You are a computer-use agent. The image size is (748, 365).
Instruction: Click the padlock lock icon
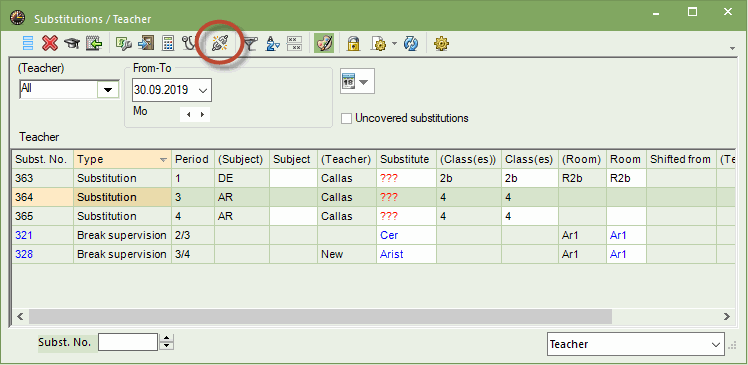[353, 43]
